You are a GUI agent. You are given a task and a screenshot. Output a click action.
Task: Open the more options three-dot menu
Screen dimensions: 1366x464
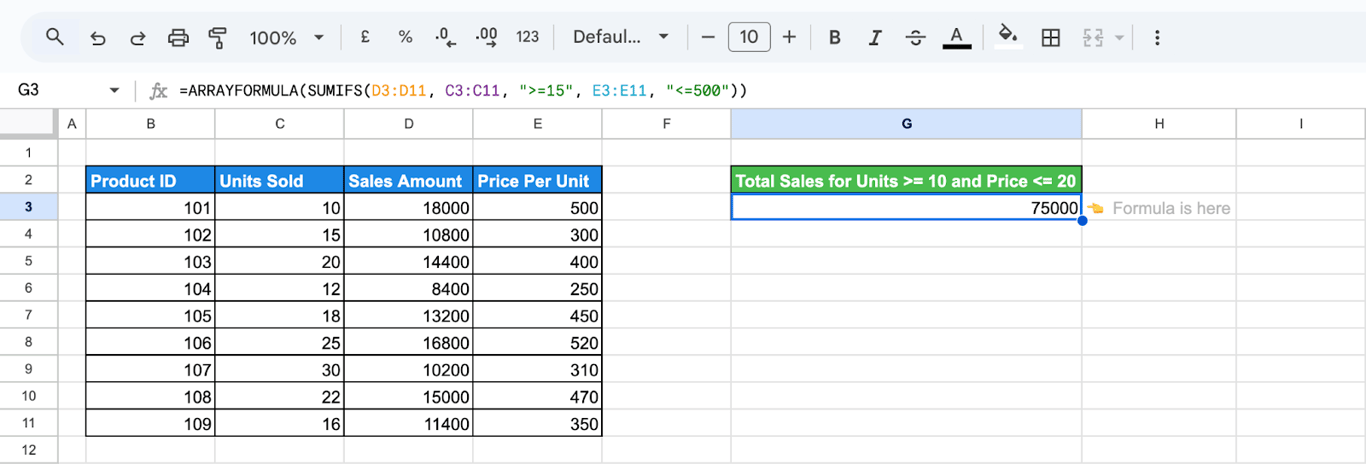[x=1157, y=38]
